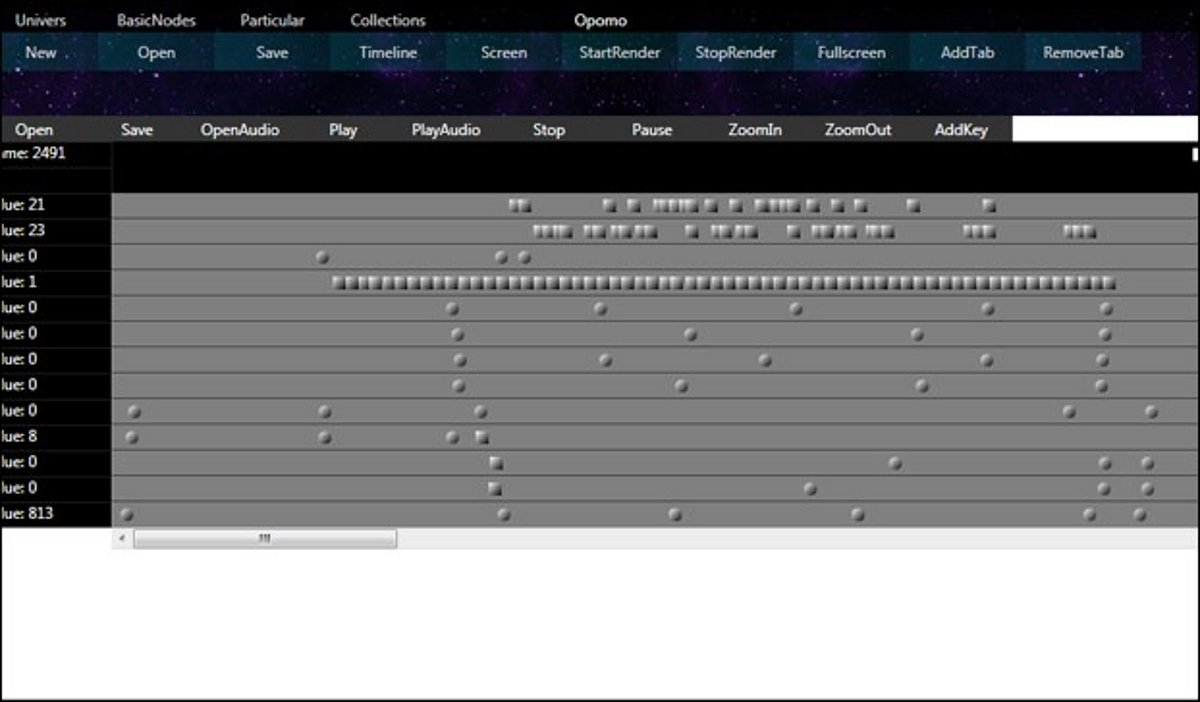The image size is (1200, 702).
Task: Select the first keyframe in the 813 row
Action: 126,515
